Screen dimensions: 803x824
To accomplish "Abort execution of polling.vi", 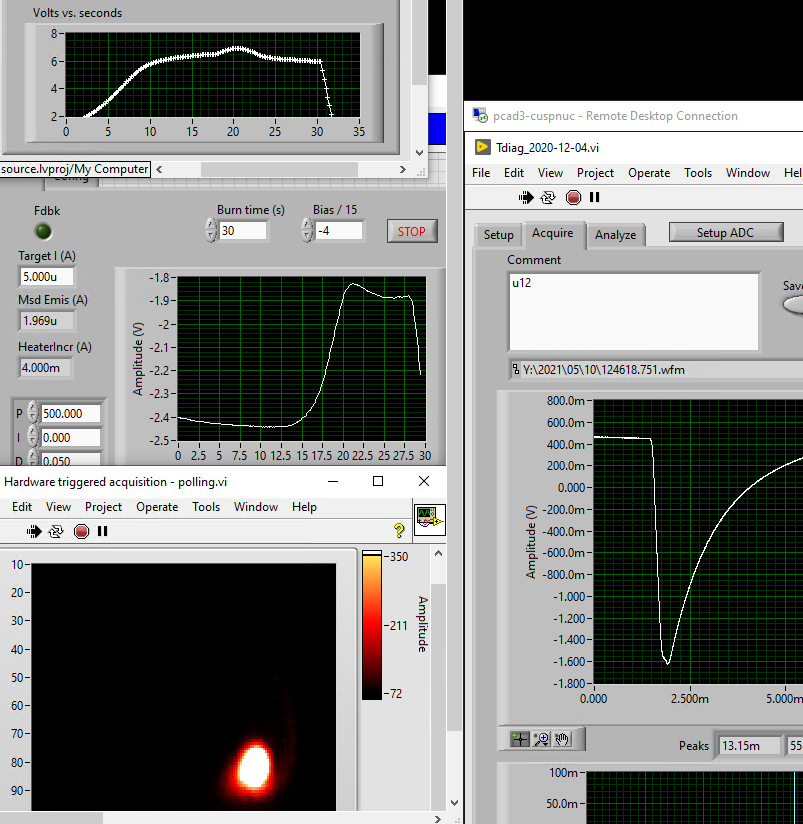I will click(82, 532).
